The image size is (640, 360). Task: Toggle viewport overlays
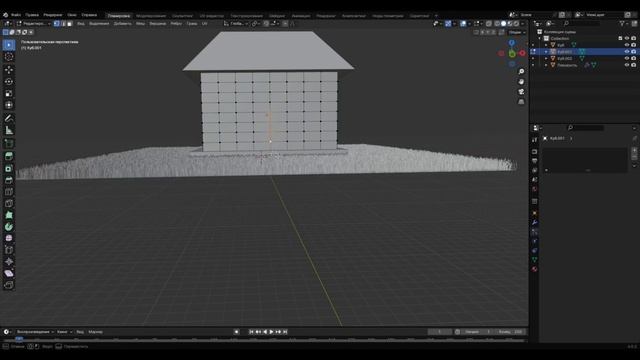[463, 24]
